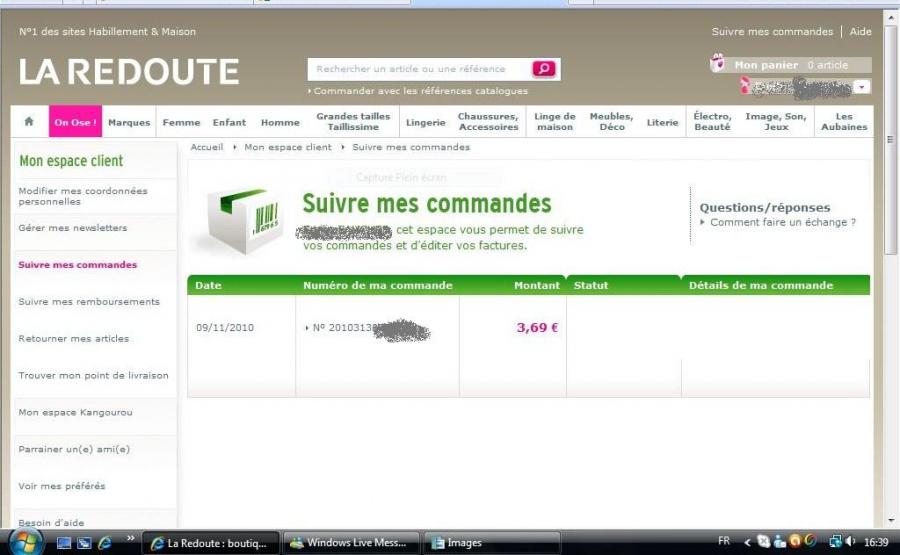The image size is (900, 555).
Task: Click into the article search field
Action: pyautogui.click(x=418, y=69)
